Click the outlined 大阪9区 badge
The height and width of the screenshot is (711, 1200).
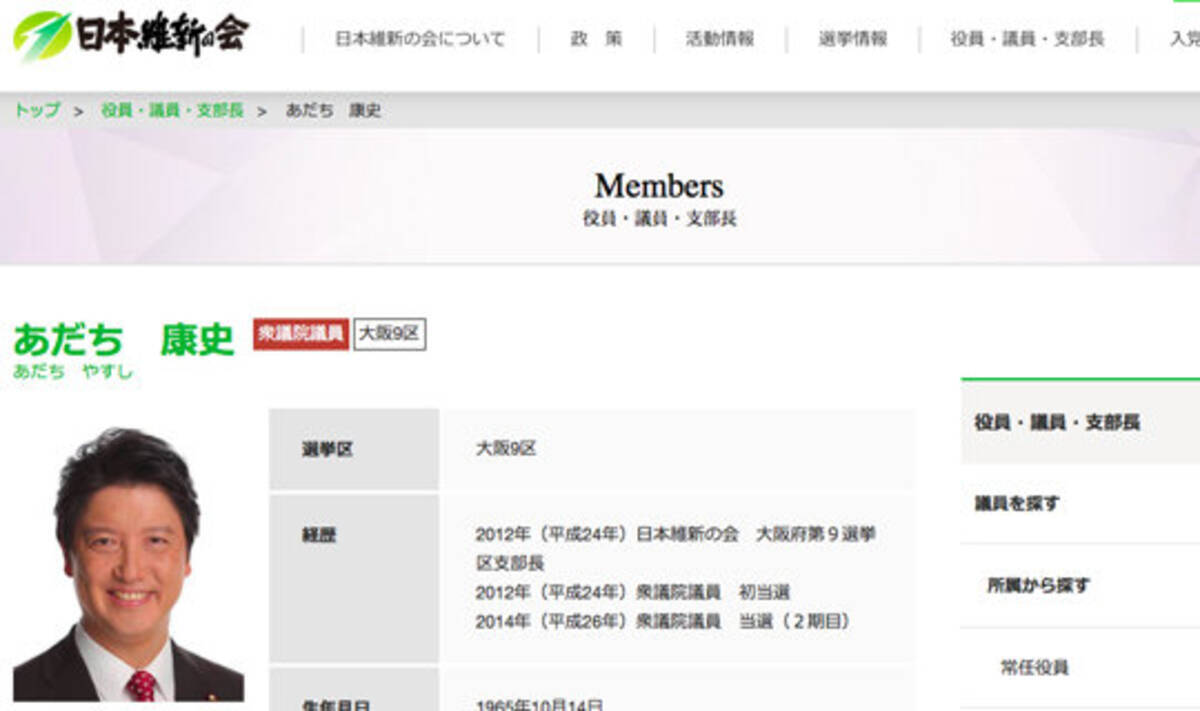pos(389,334)
